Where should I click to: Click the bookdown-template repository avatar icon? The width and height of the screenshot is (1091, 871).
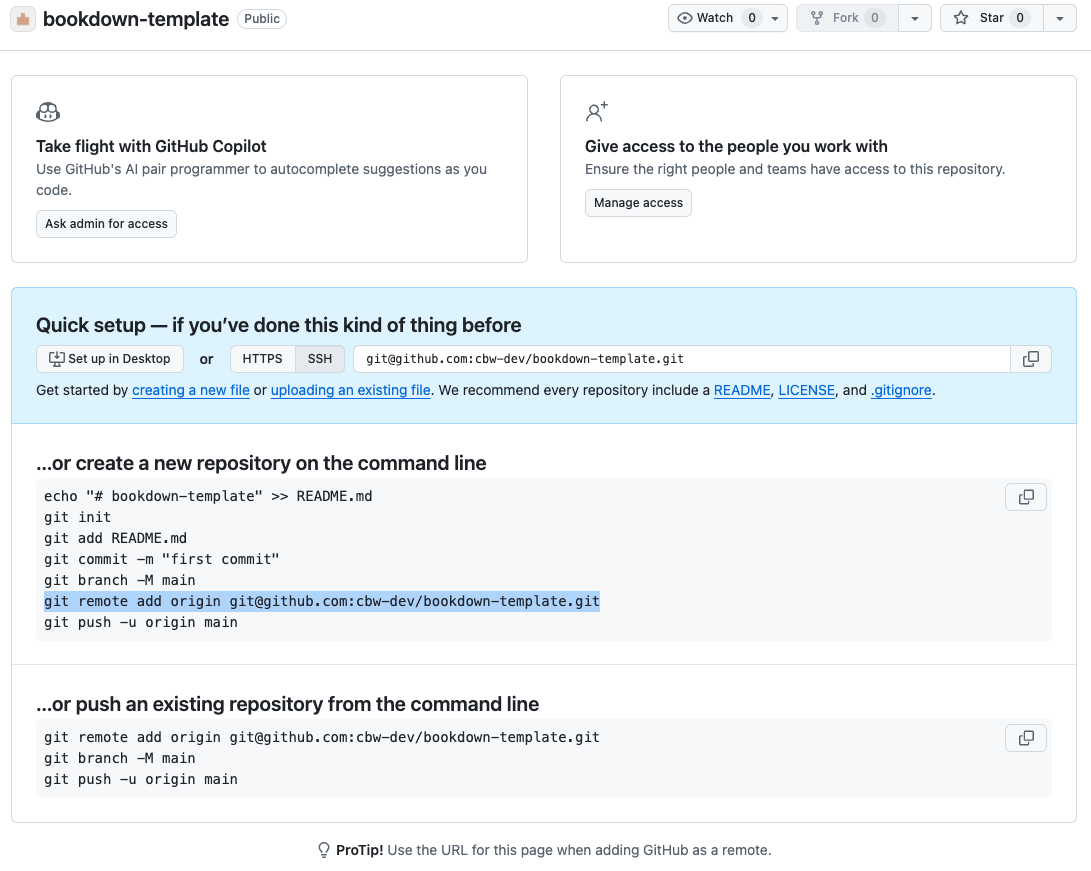click(23, 19)
